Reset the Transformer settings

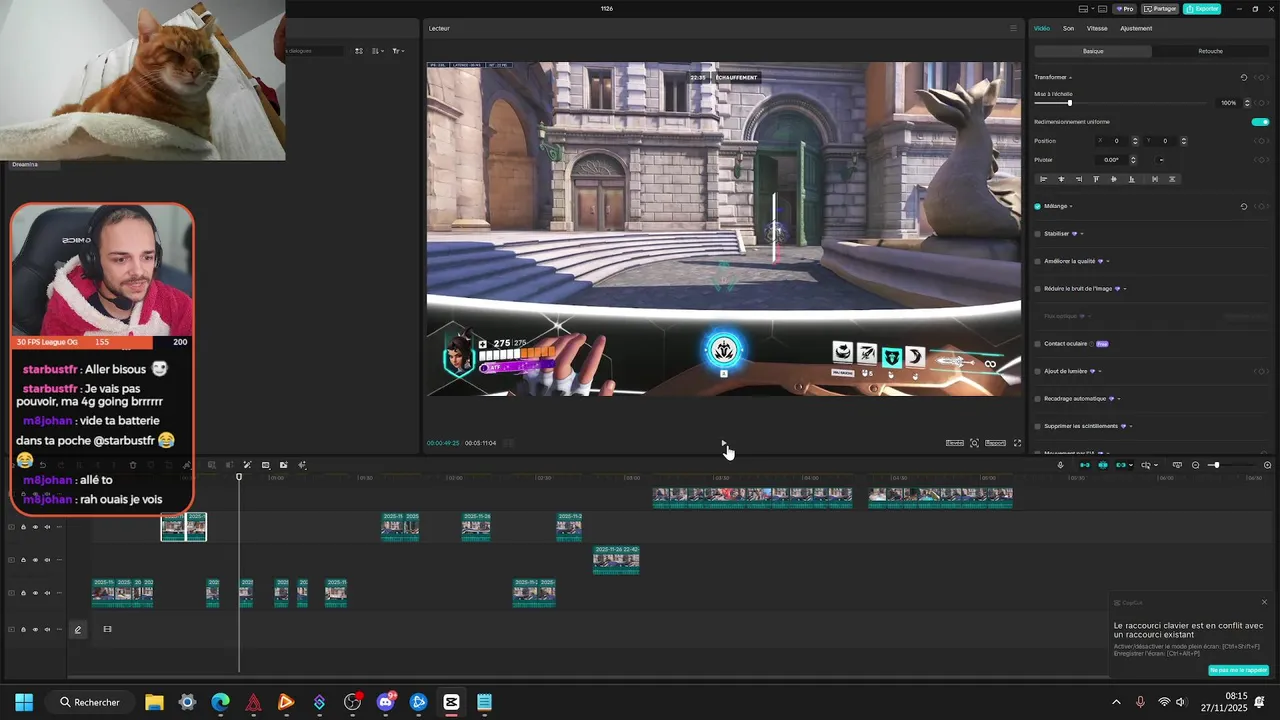[1244, 77]
